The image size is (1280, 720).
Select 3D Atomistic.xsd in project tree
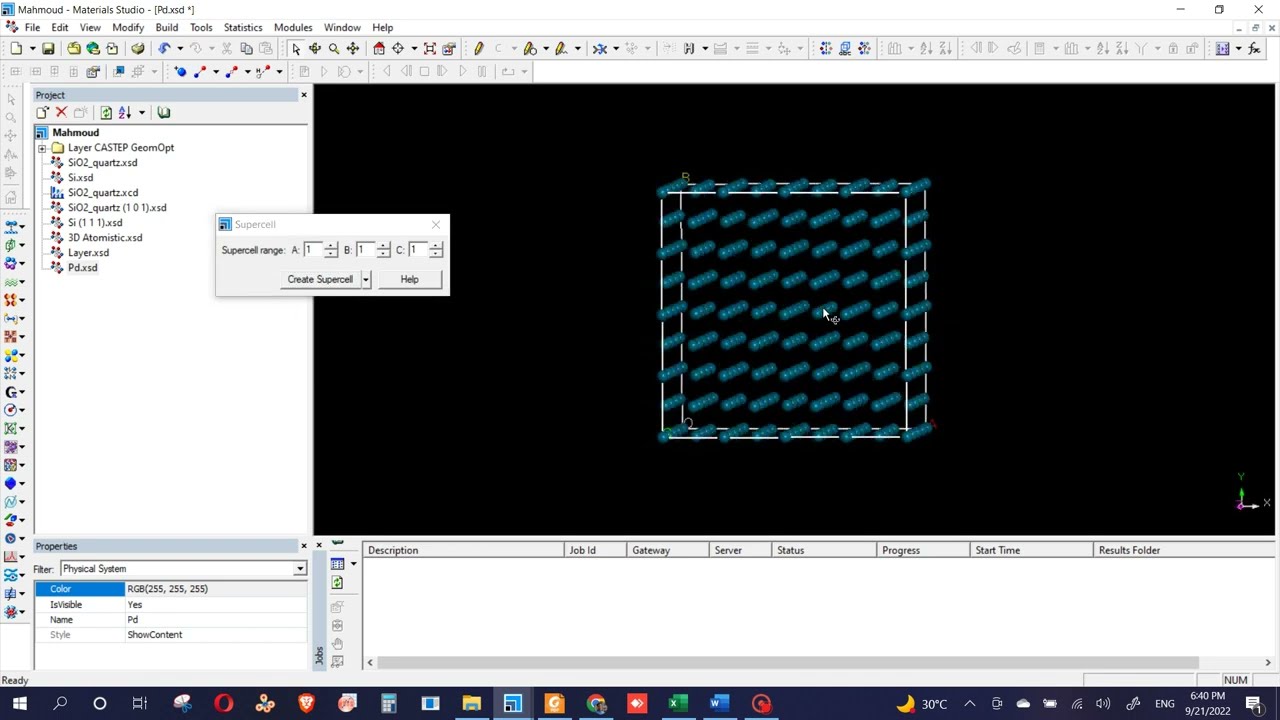tap(105, 238)
